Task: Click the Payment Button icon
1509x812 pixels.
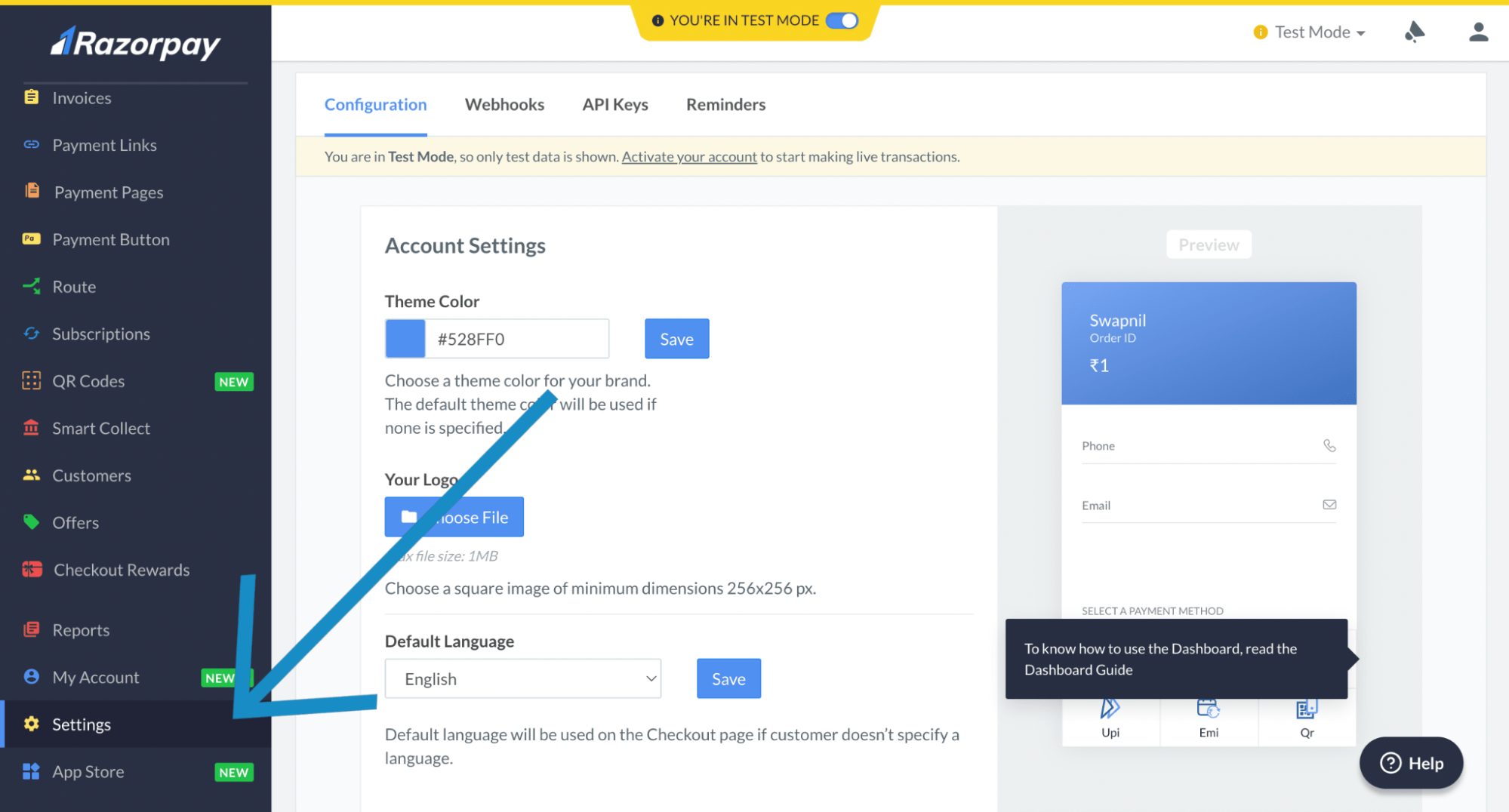Action: 31,238
